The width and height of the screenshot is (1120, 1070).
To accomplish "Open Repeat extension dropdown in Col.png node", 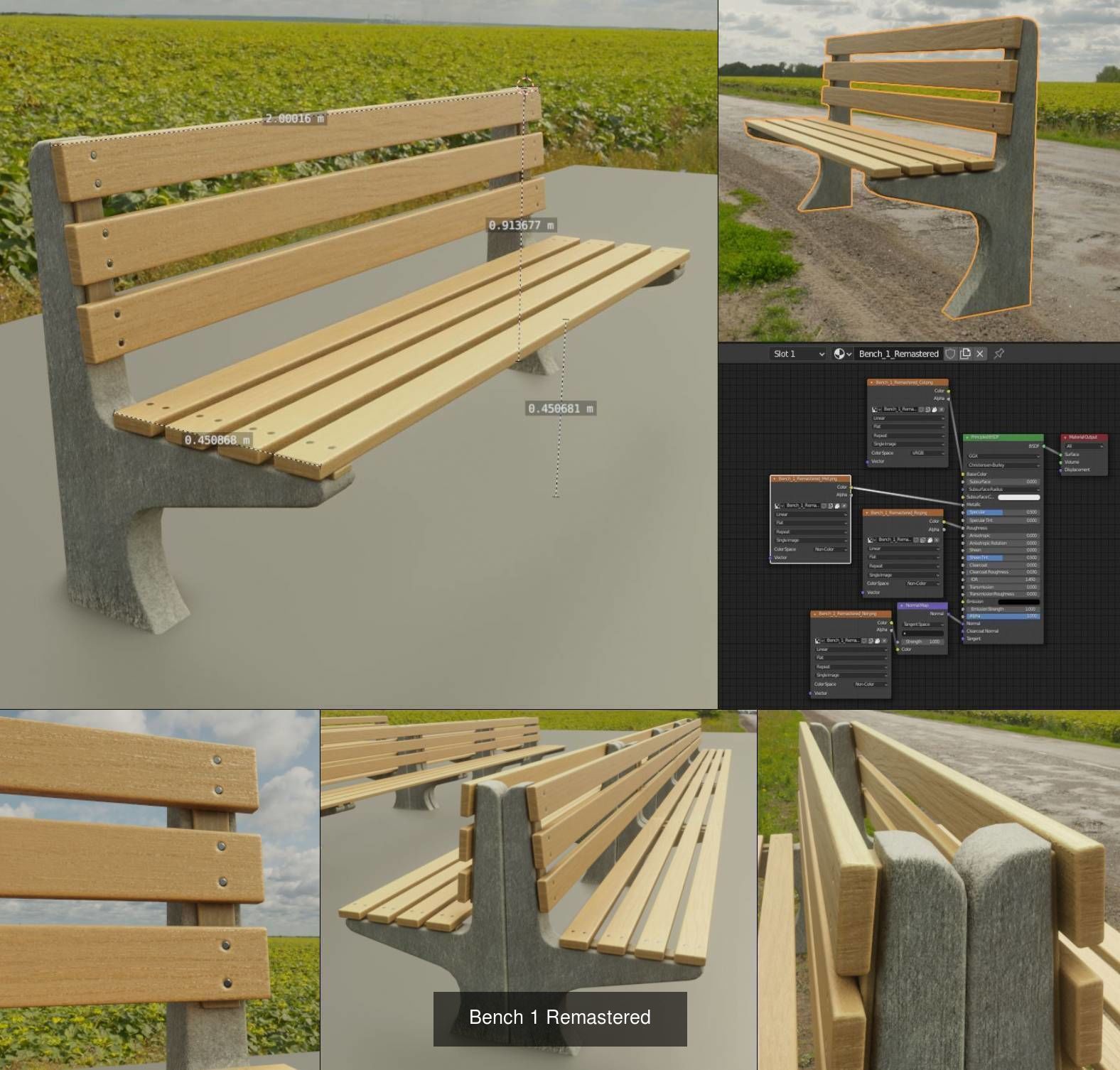I will point(908,436).
